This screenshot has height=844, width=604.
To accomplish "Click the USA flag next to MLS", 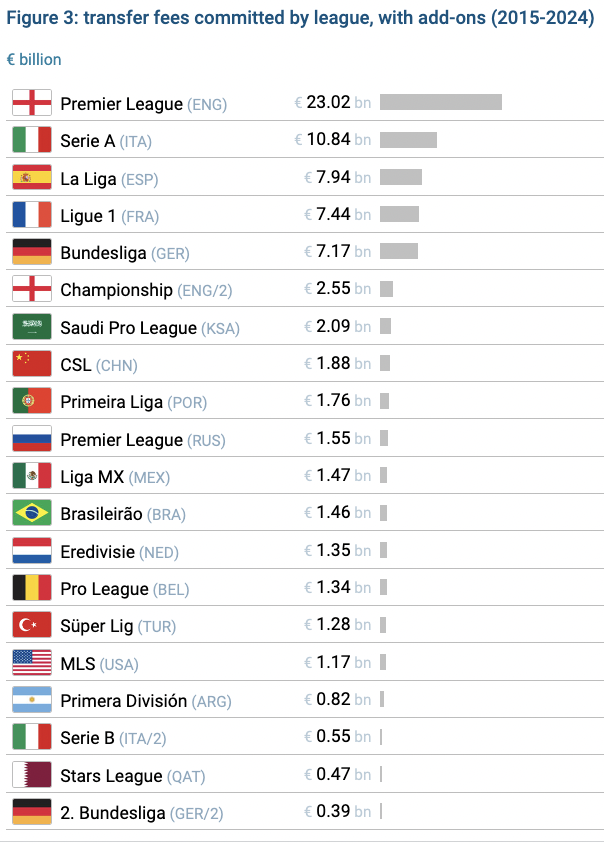I will [x=31, y=662].
